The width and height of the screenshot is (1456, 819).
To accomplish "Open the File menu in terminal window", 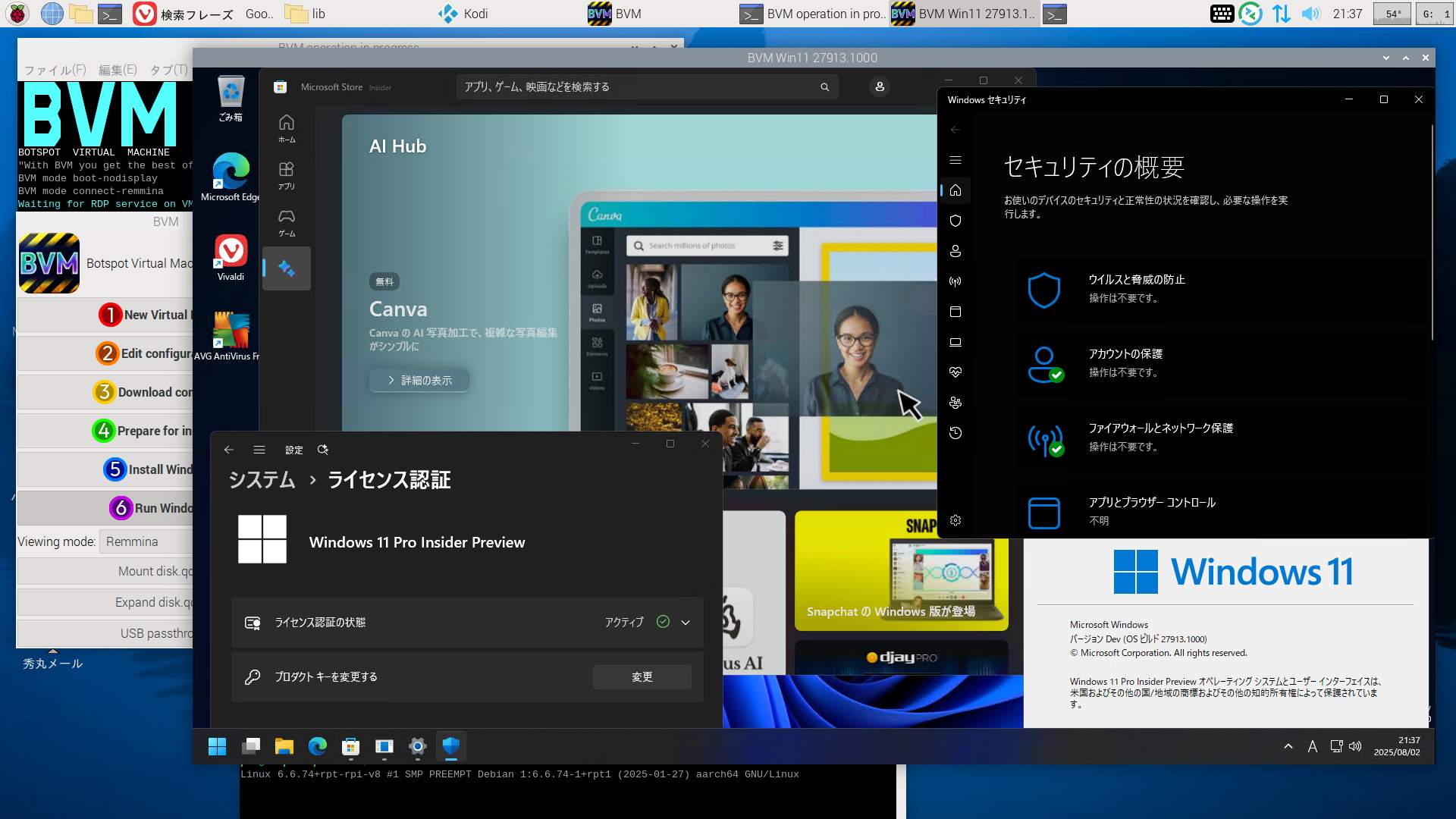I will (x=55, y=70).
